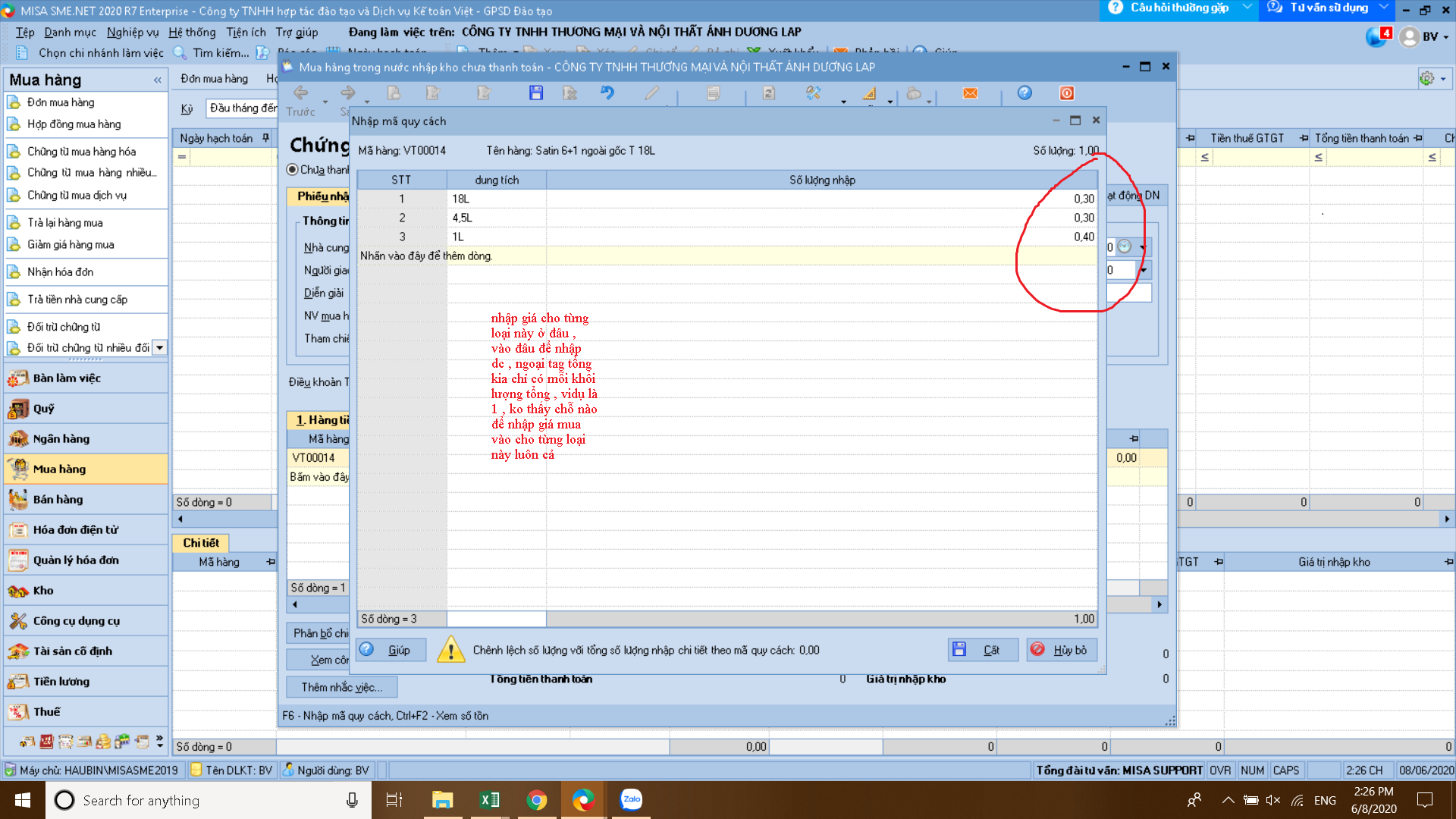Open Zalo from the Windows taskbar

[631, 800]
